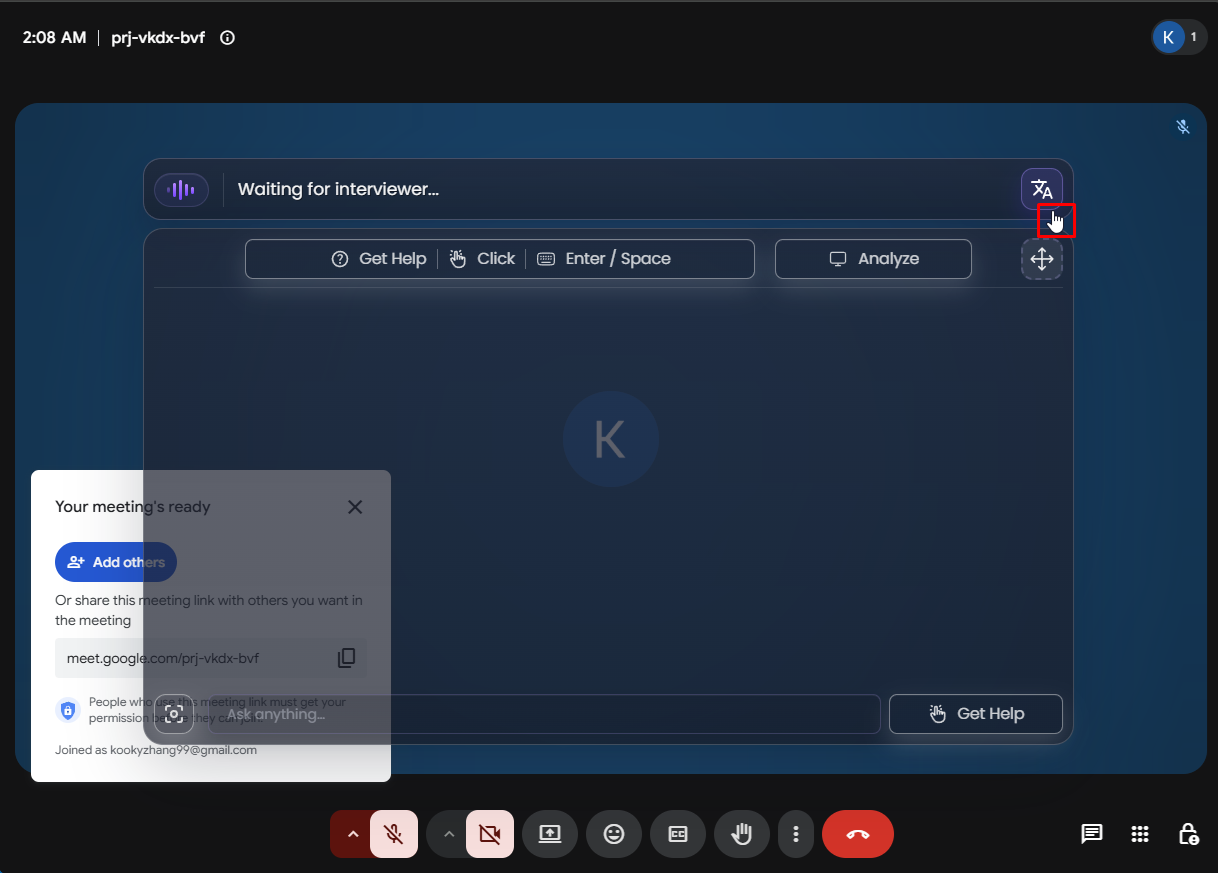Click Get Help in the top hint bar
The height and width of the screenshot is (873, 1218).
(379, 259)
